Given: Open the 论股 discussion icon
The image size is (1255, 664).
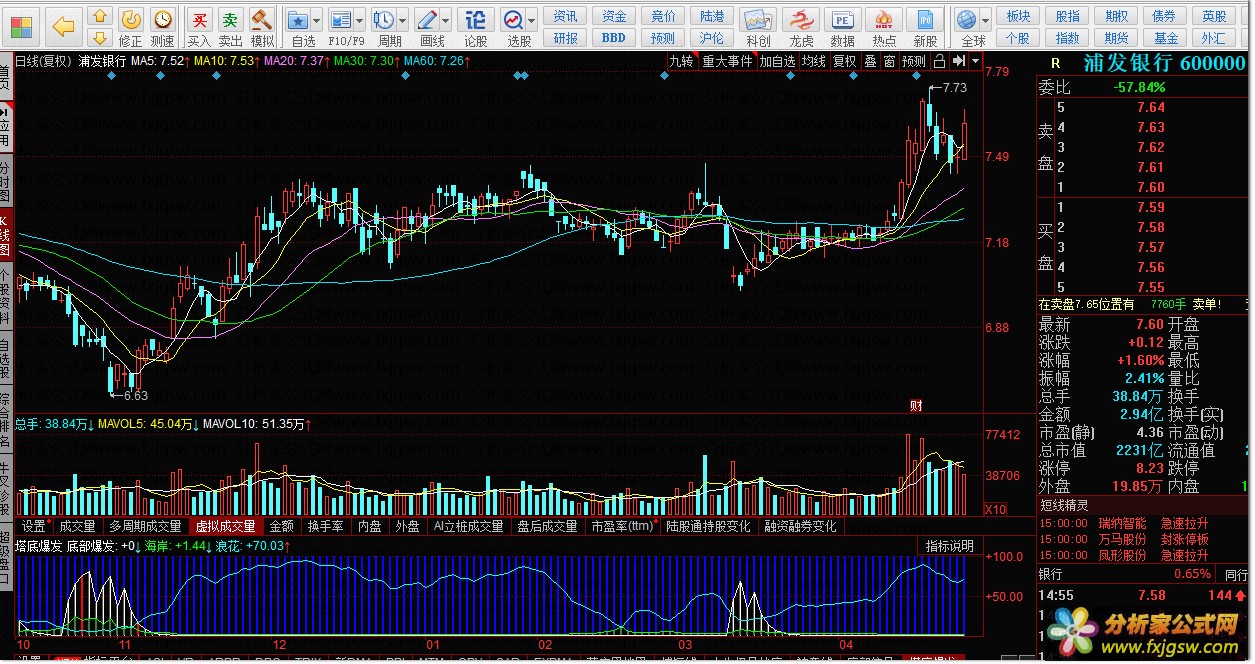Looking at the screenshot, I should (476, 26).
